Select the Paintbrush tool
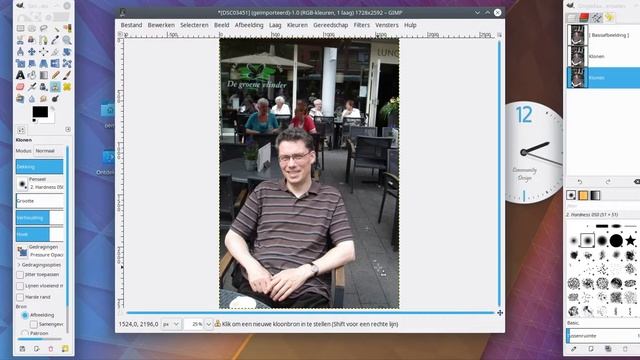Viewport: 640px width, 360px height. [x=67, y=75]
